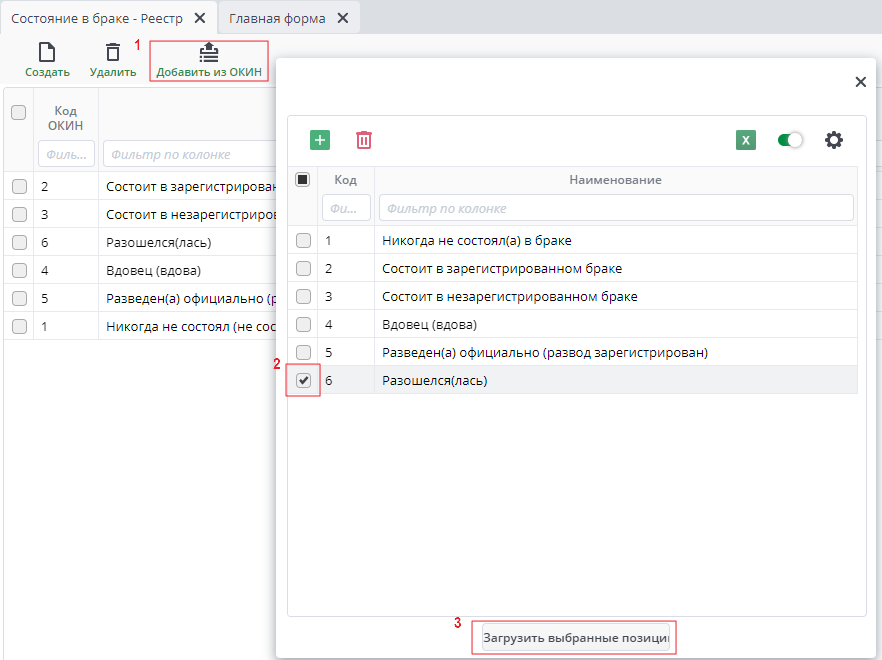This screenshot has width=882, height=660.
Task: Switch to Главная форма tab
Action: (x=277, y=18)
